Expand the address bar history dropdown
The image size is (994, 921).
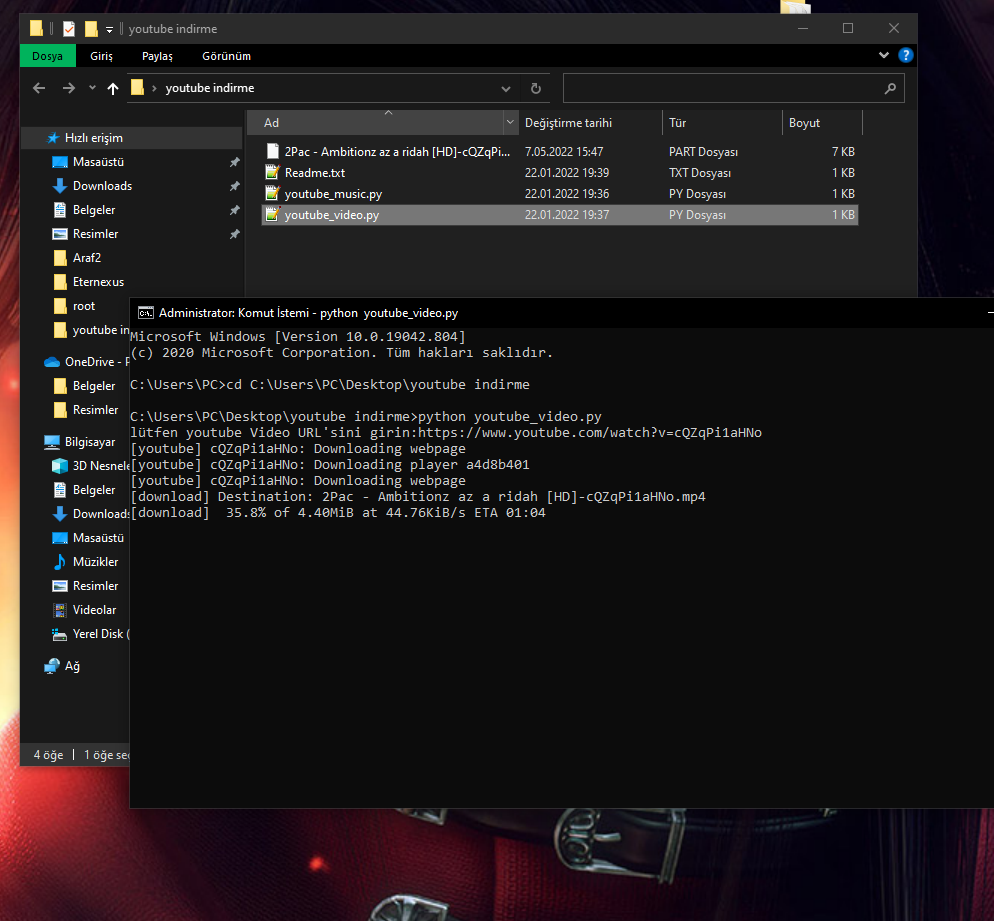[506, 89]
